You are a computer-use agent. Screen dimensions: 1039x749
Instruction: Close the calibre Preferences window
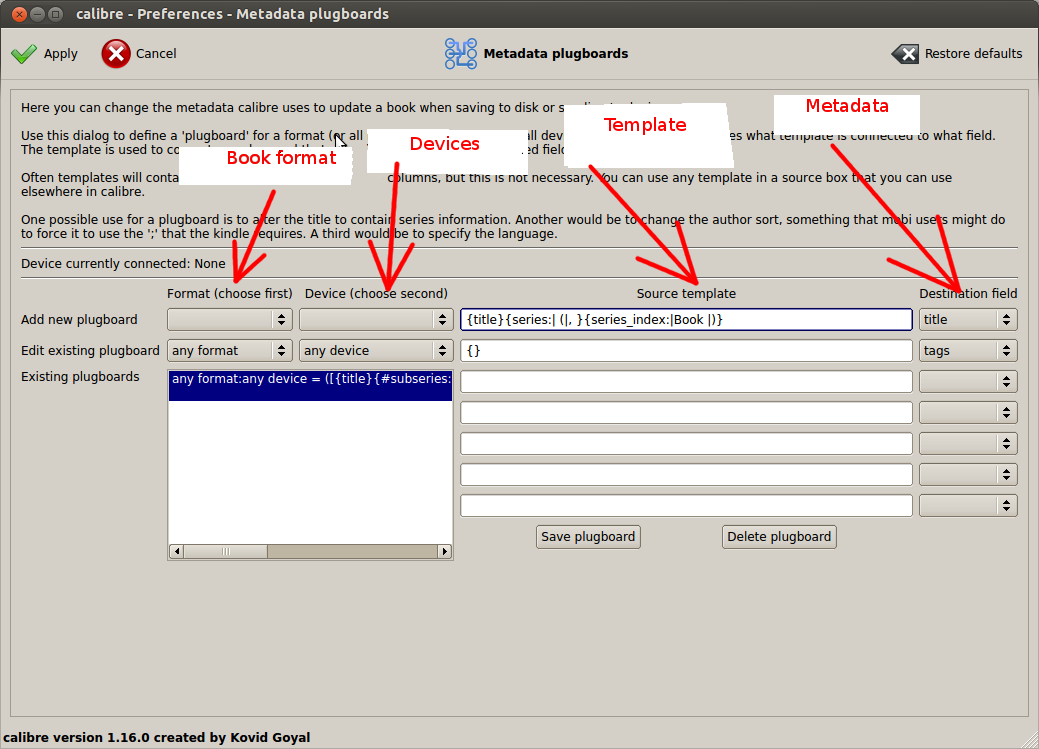[x=19, y=14]
